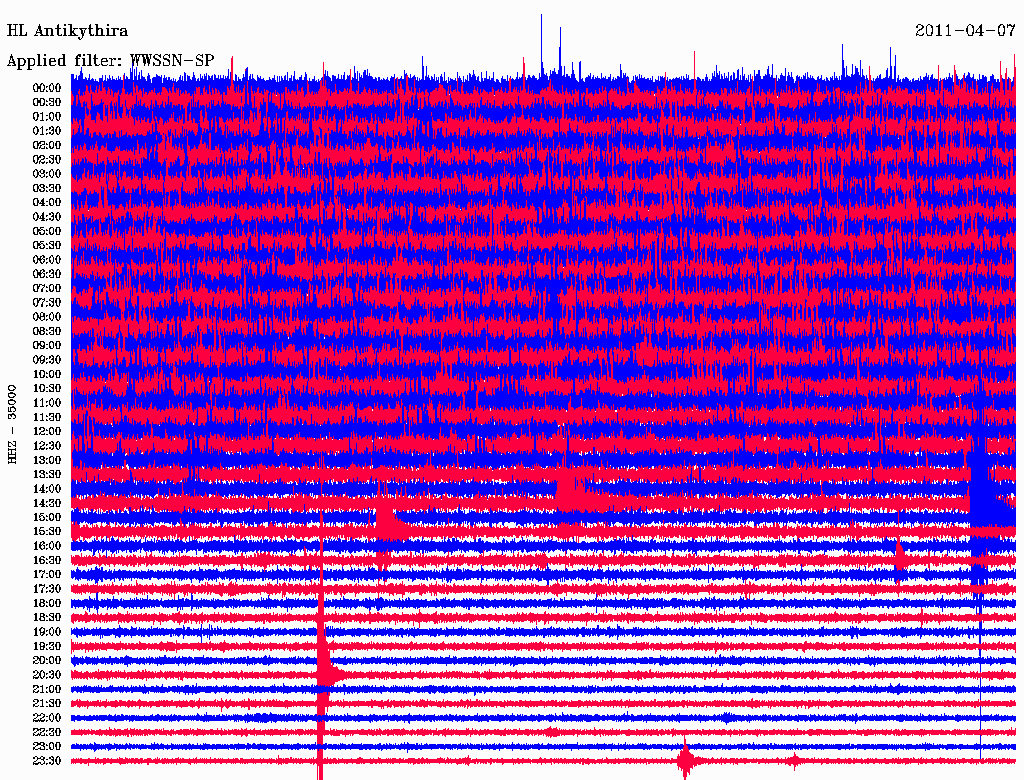Select the 01:00 time row label

click(x=47, y=117)
